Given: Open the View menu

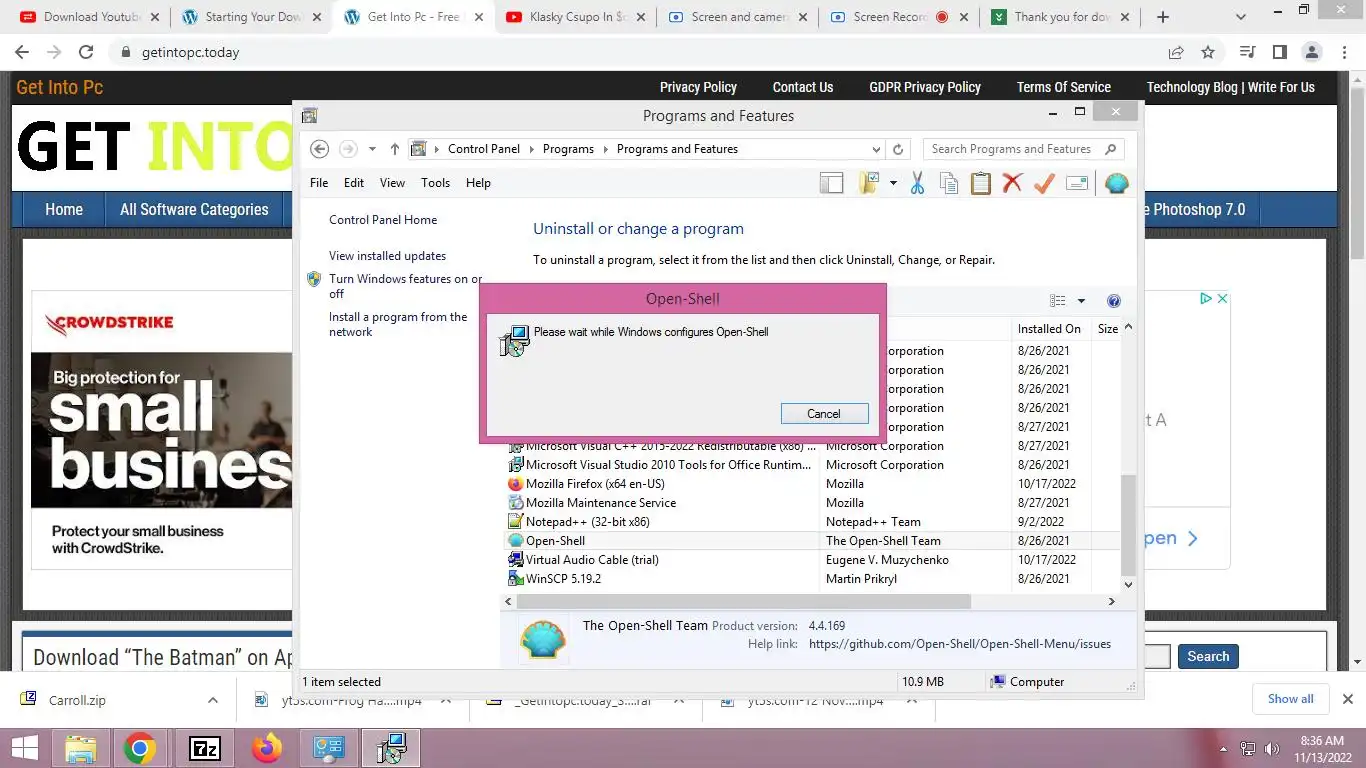Looking at the screenshot, I should (x=392, y=183).
